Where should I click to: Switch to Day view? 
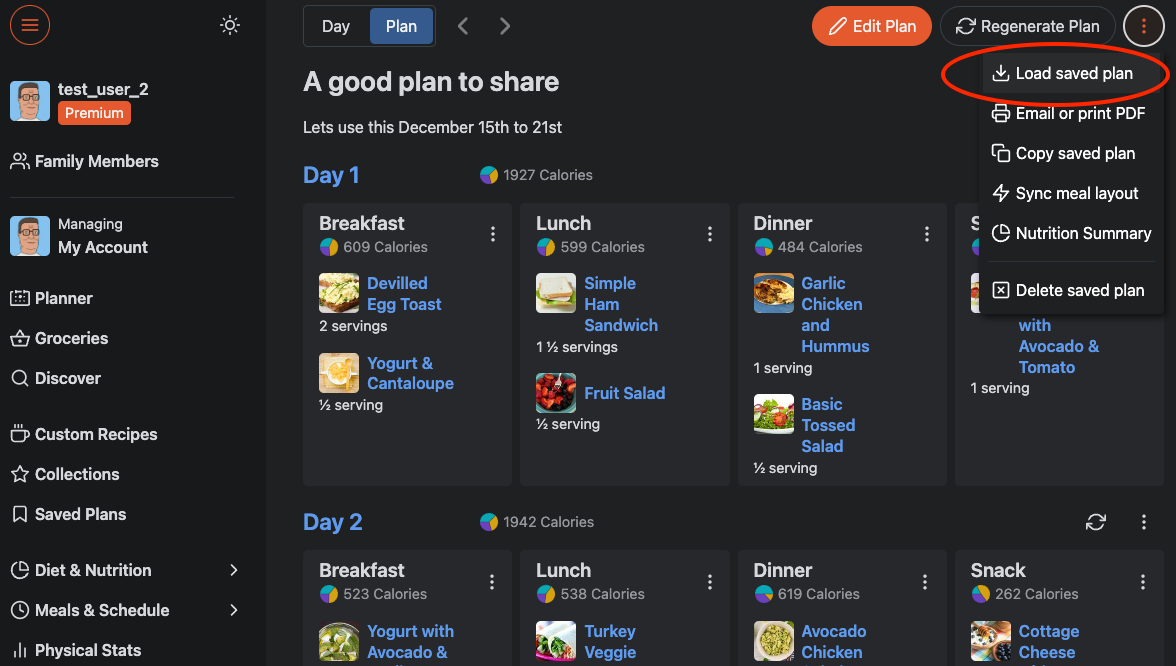336,27
